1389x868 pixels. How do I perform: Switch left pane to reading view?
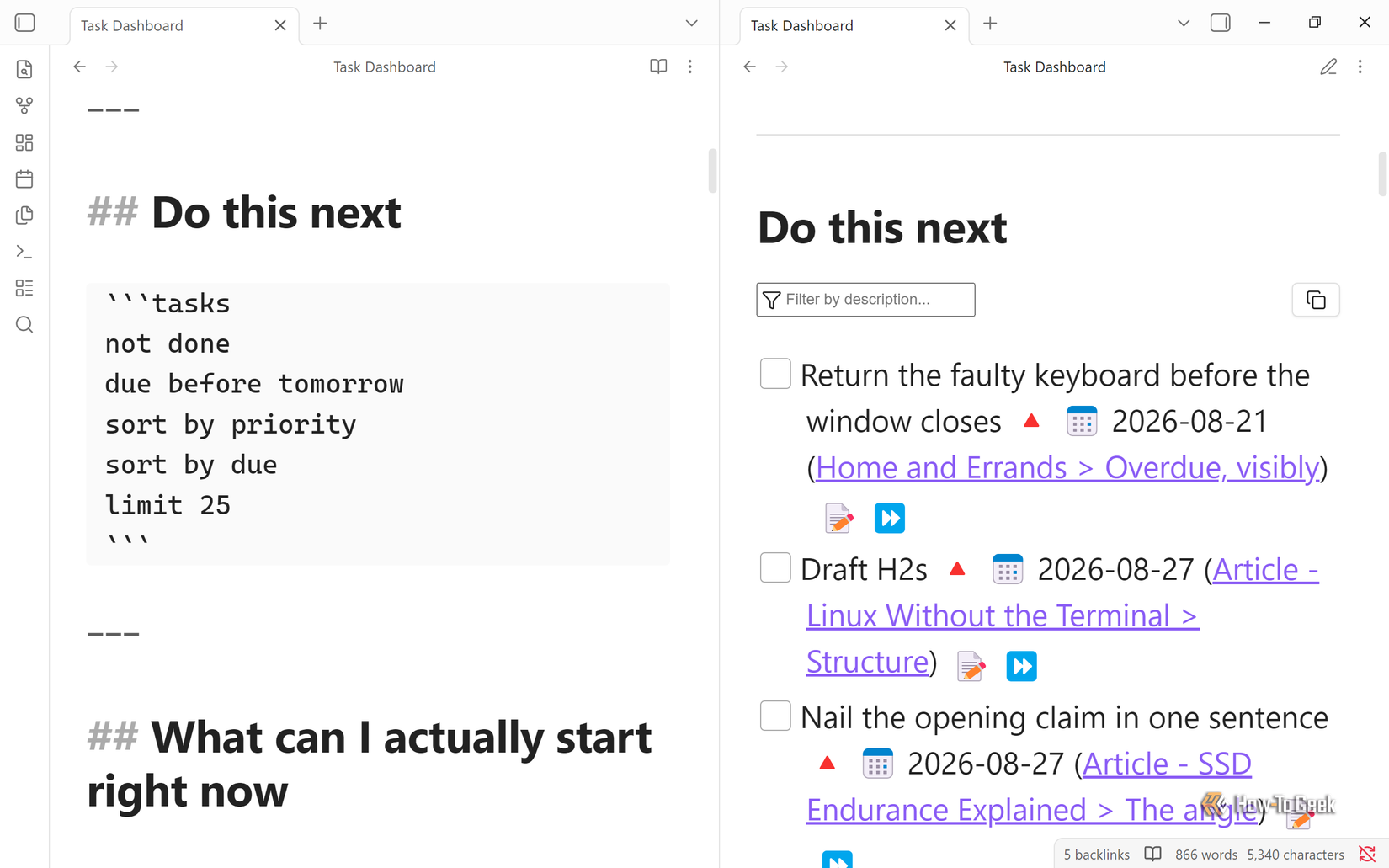pos(658,67)
